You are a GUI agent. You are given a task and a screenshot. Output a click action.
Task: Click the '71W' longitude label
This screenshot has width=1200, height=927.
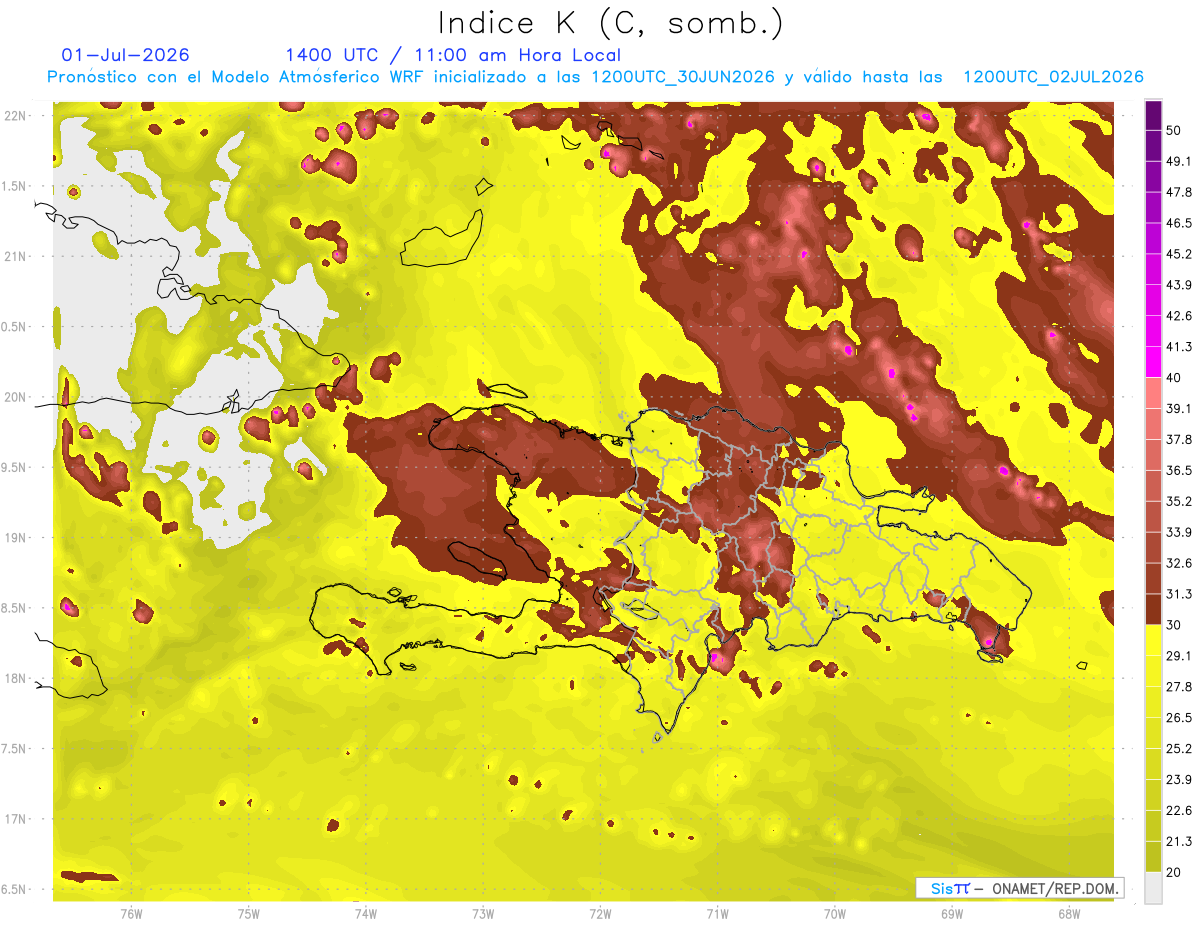coord(717,915)
